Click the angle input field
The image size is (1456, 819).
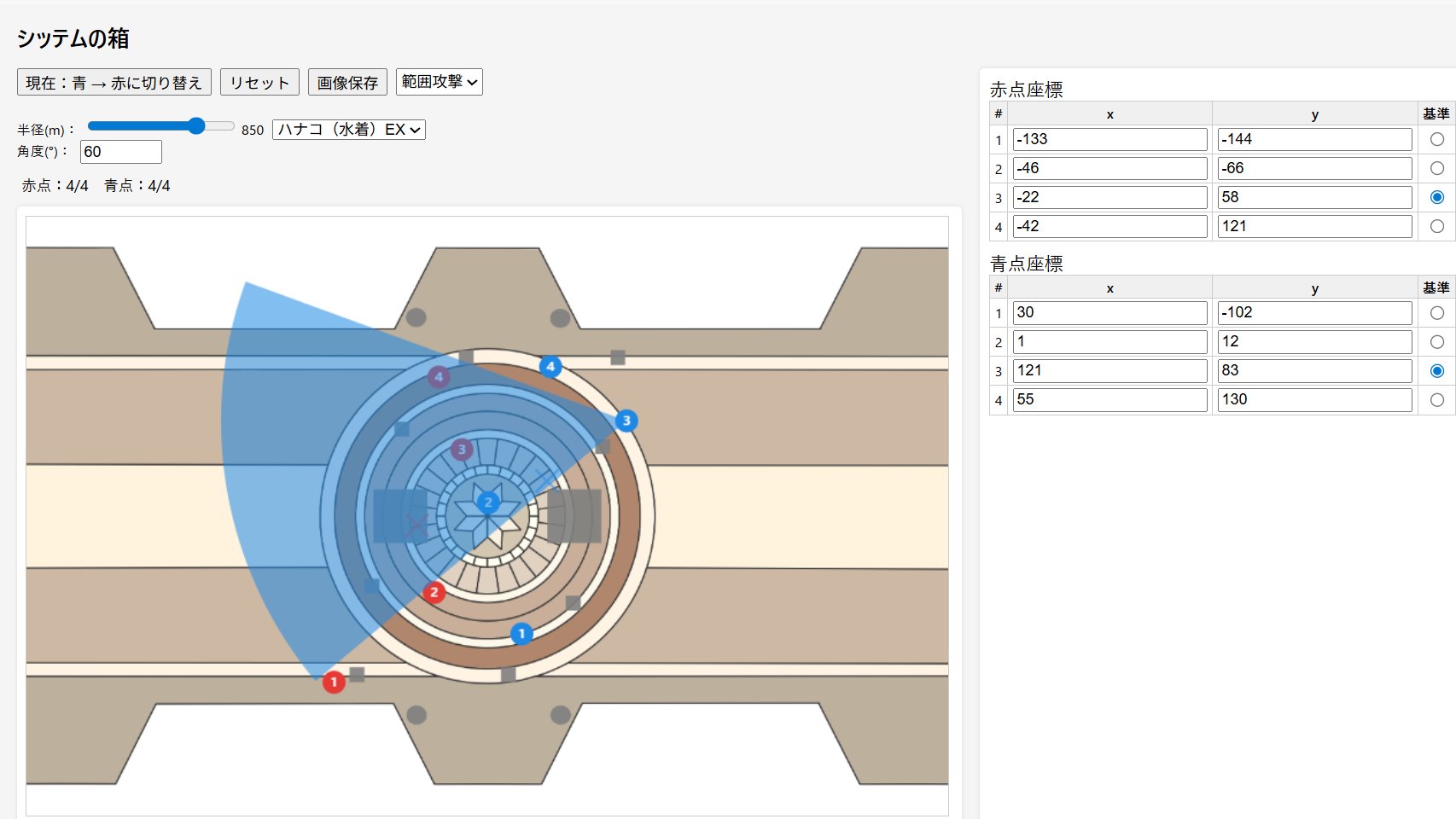click(x=120, y=152)
